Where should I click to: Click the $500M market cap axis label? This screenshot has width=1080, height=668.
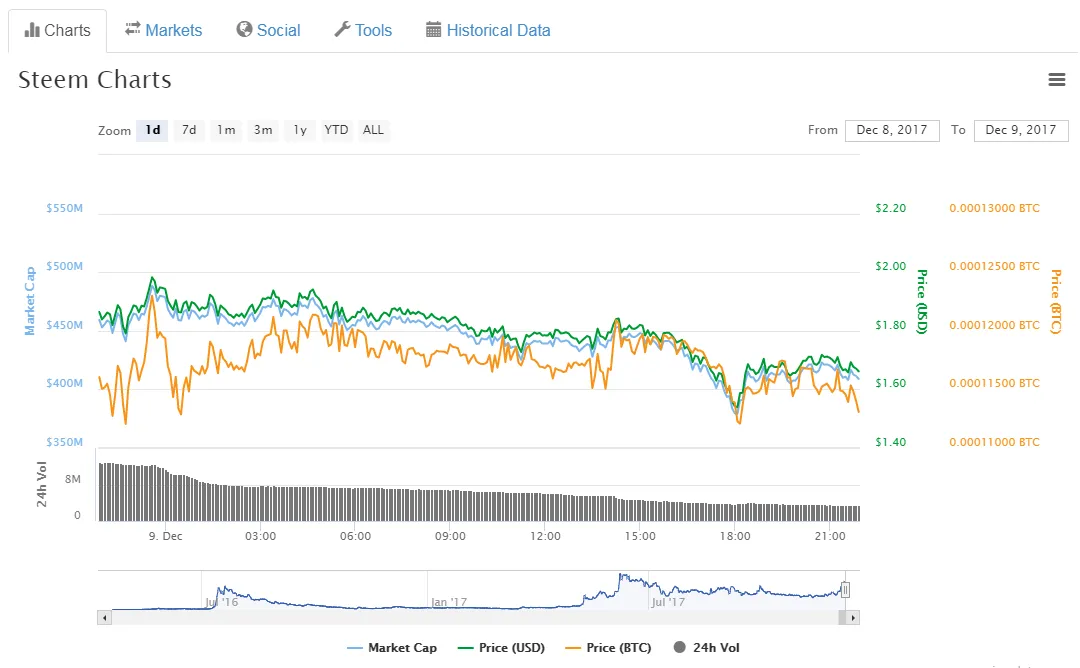pyautogui.click(x=64, y=267)
